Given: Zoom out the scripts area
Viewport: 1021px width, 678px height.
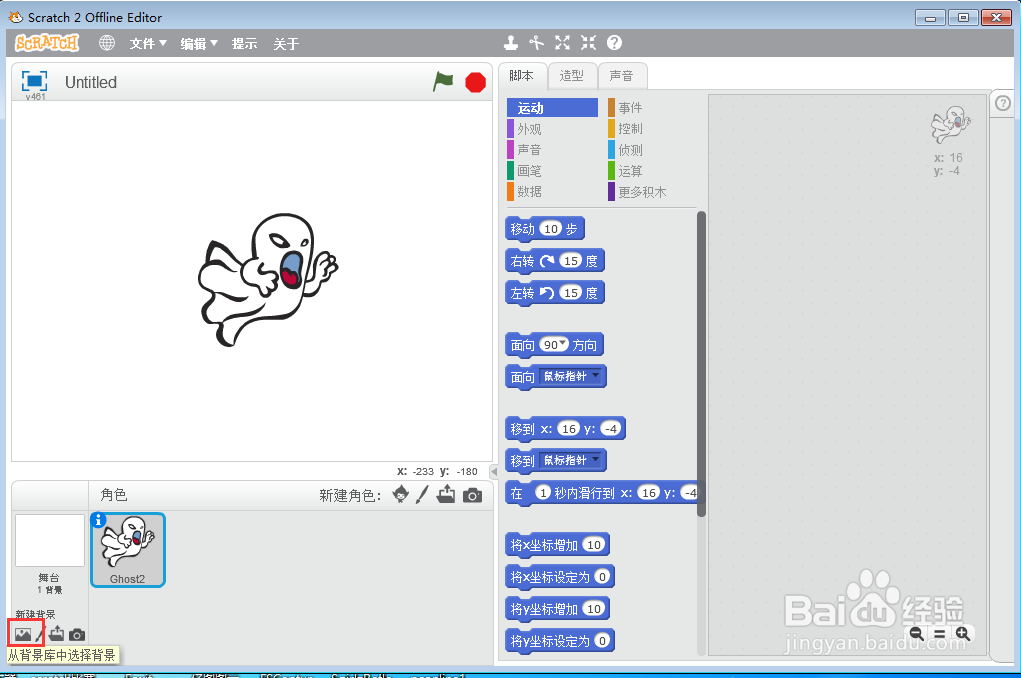Looking at the screenshot, I should 917,634.
